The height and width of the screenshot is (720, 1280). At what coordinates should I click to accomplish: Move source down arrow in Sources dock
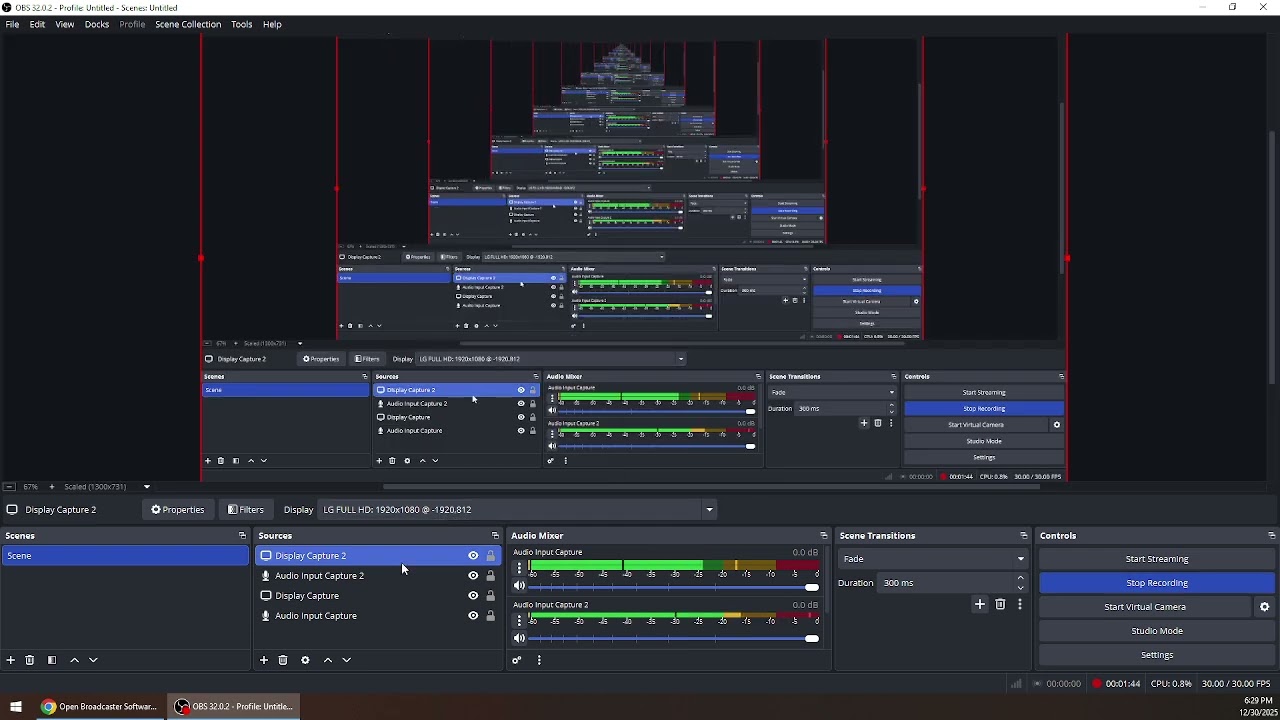click(x=346, y=660)
